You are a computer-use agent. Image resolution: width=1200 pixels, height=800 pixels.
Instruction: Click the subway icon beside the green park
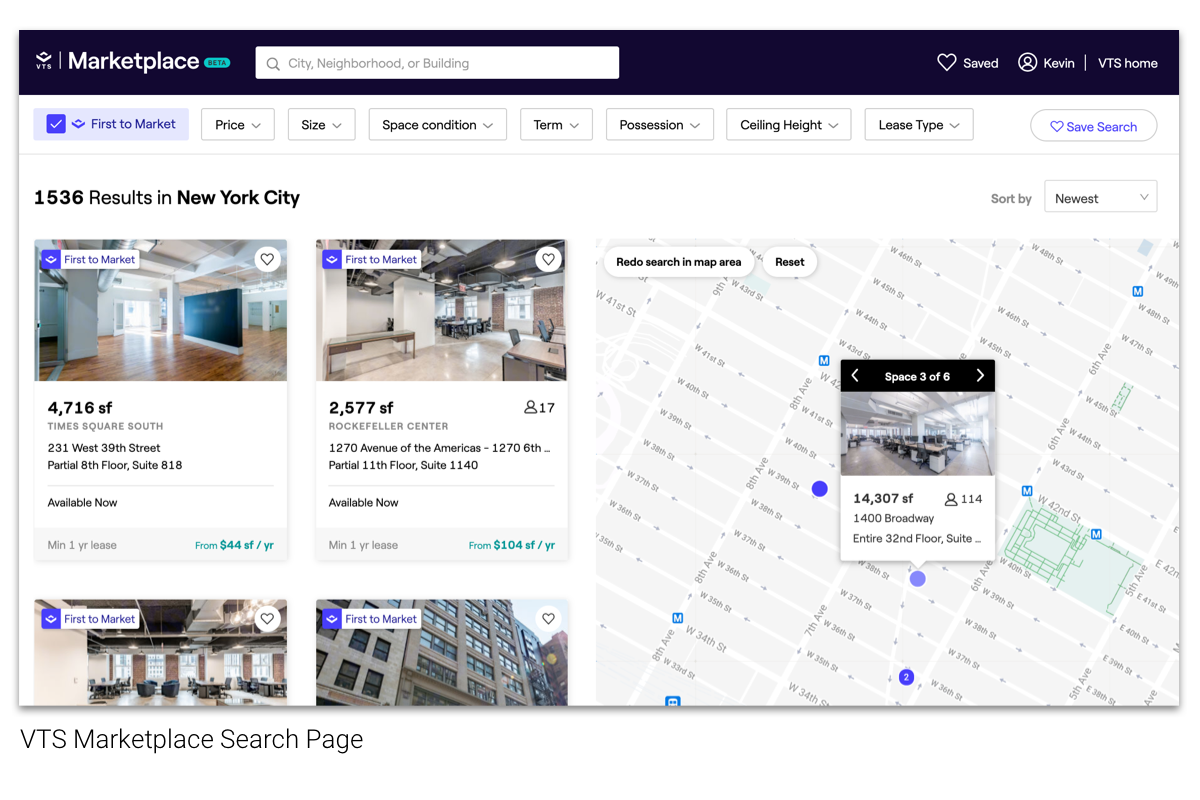pyautogui.click(x=1096, y=535)
